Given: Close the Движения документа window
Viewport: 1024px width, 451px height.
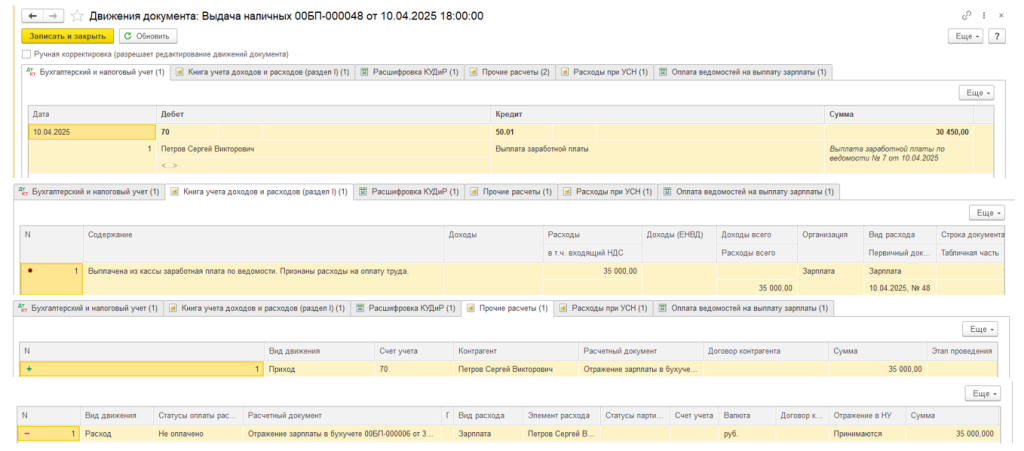Looking at the screenshot, I should 1001,15.
